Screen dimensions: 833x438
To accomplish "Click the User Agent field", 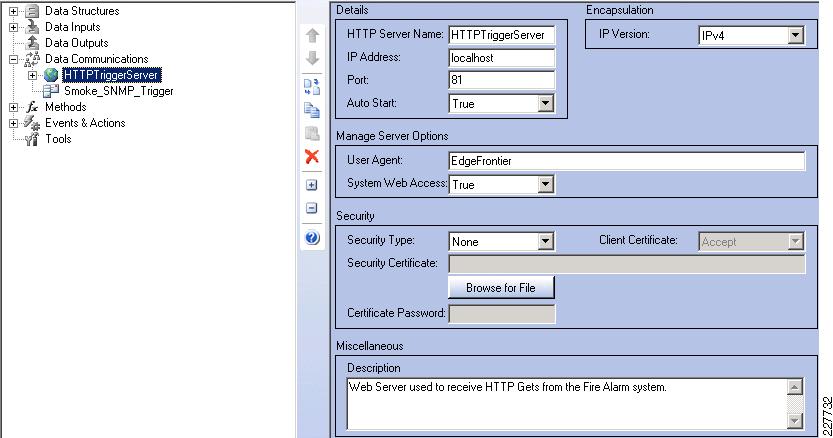I will tap(627, 161).
